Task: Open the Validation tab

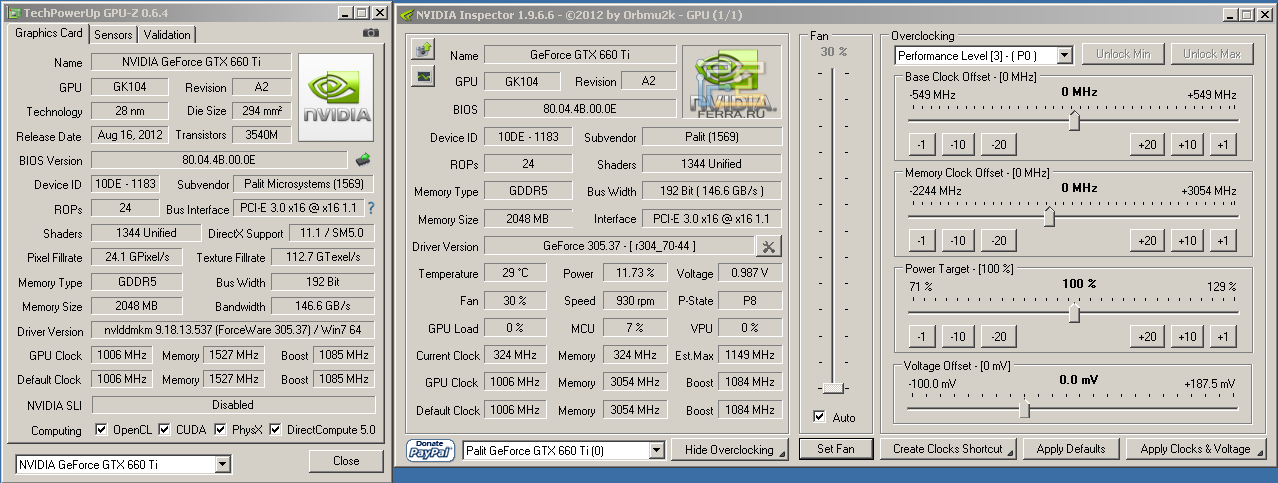Action: (x=167, y=34)
